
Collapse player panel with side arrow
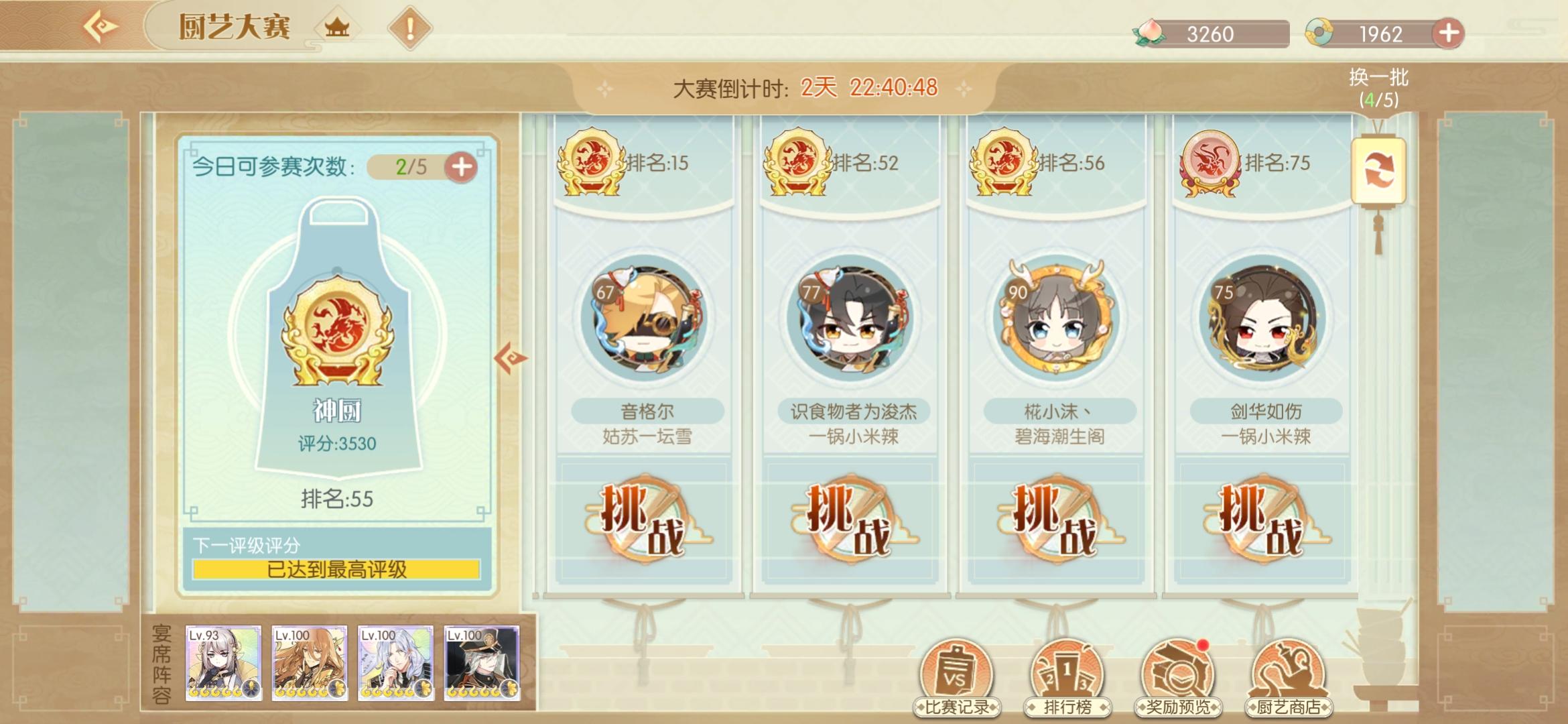point(511,358)
